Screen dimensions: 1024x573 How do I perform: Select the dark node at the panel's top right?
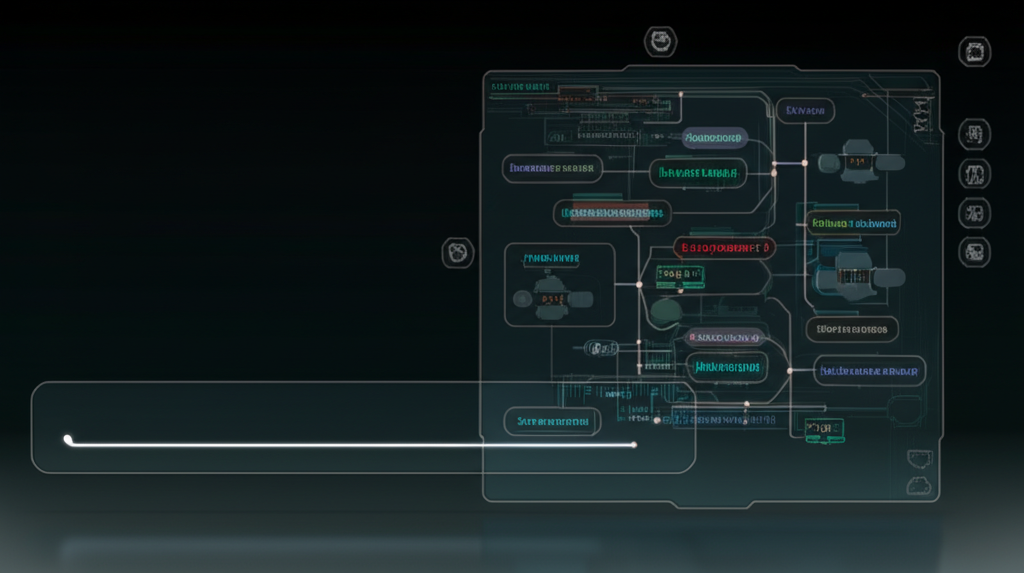click(x=805, y=110)
